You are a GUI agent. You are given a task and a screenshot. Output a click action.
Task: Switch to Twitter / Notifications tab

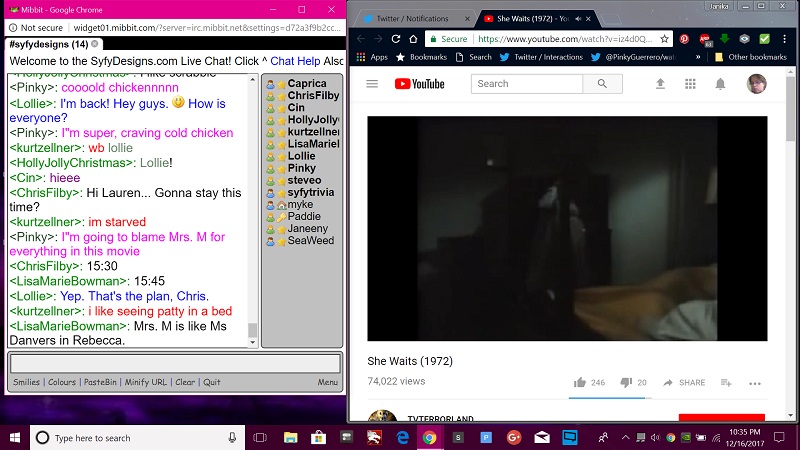(x=412, y=18)
